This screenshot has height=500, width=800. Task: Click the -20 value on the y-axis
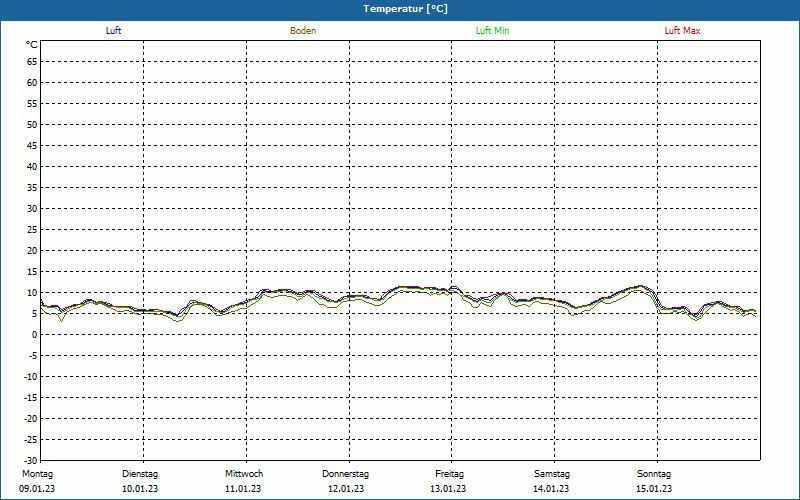tap(32, 419)
